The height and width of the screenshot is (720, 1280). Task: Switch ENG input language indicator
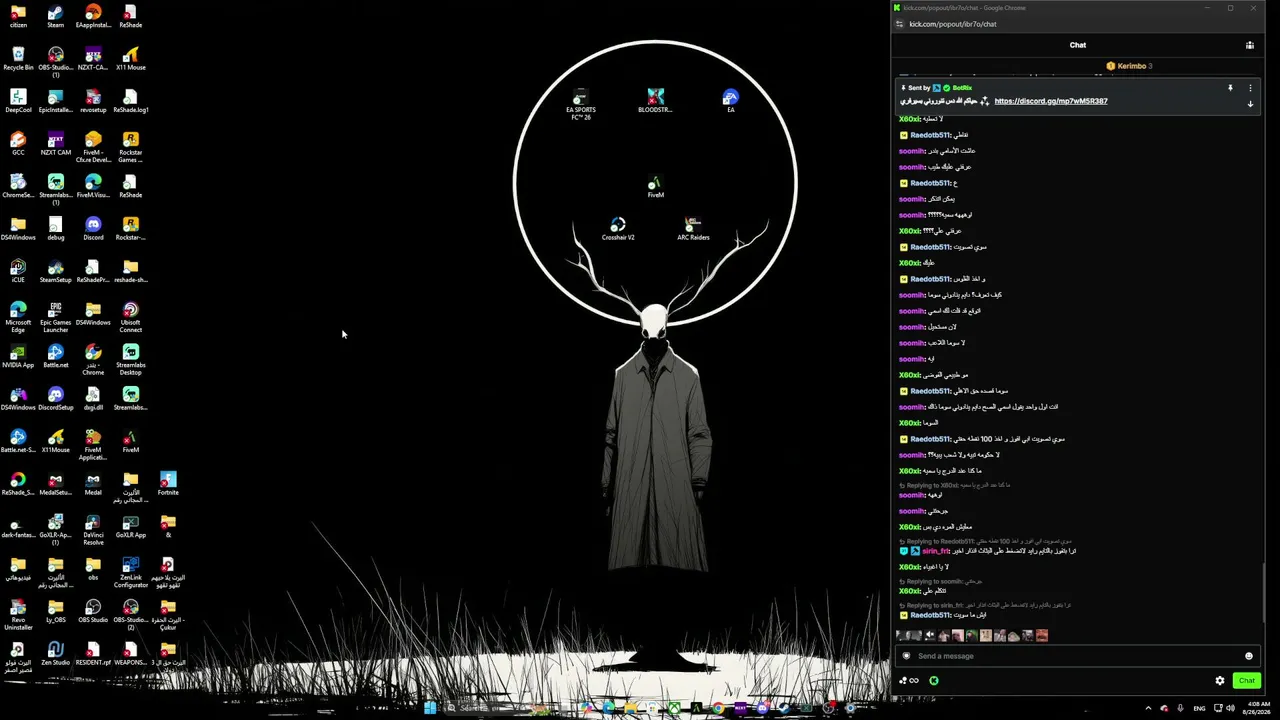pyautogui.click(x=1199, y=708)
